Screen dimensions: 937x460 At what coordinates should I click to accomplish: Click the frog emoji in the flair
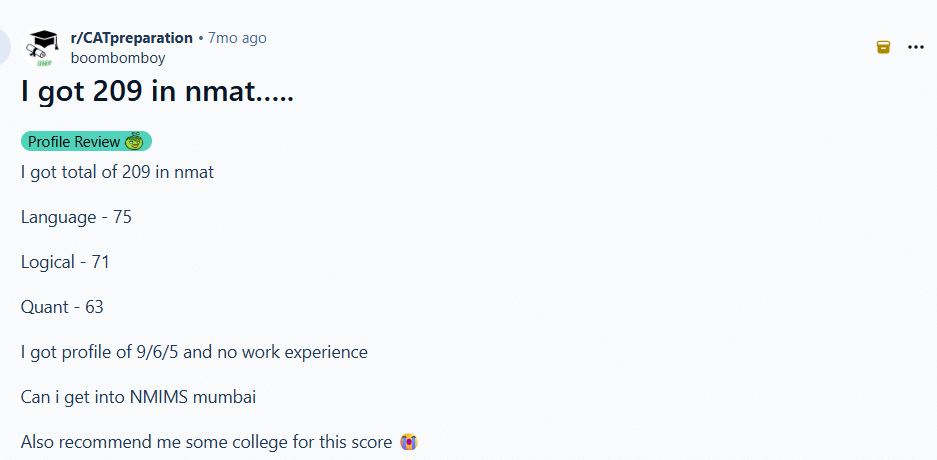coord(134,142)
